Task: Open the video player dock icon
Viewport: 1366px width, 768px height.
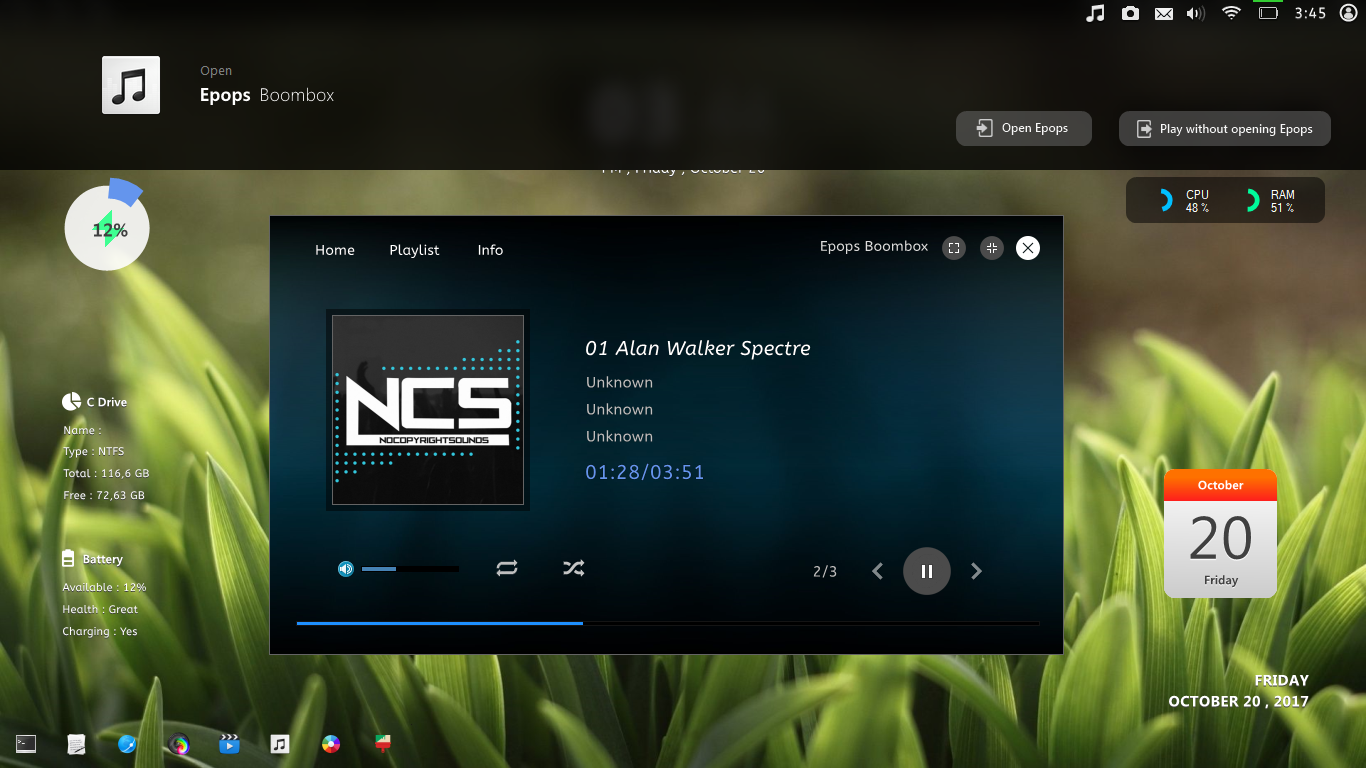Action: tap(229, 743)
